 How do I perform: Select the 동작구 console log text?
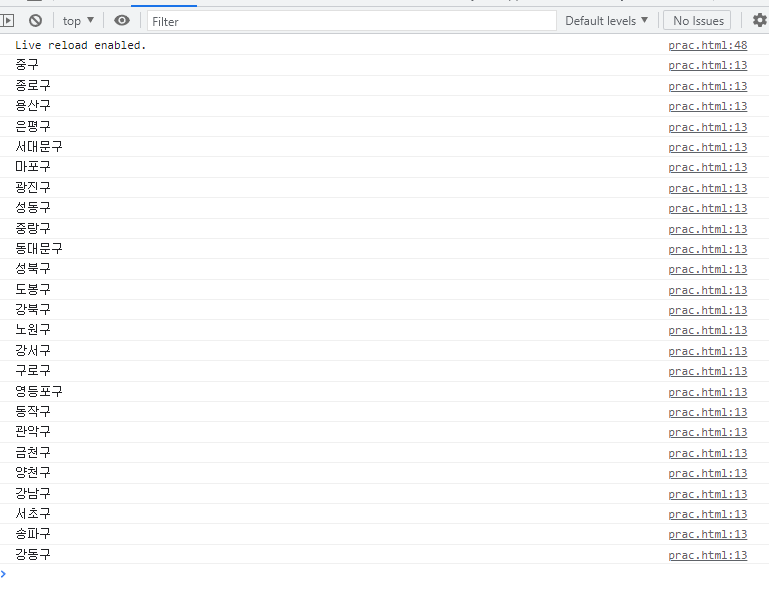click(32, 411)
